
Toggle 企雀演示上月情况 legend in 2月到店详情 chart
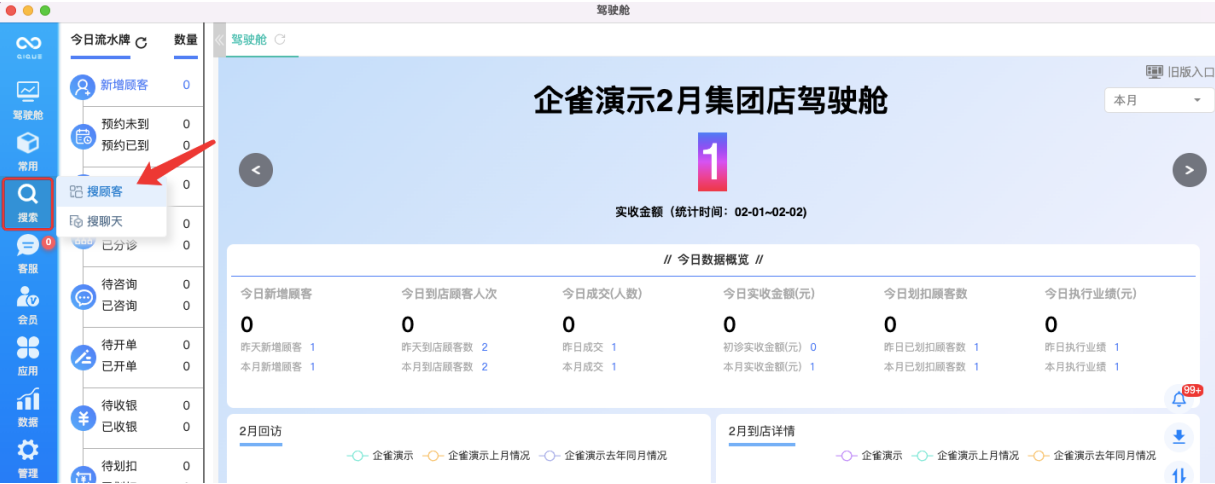(965, 455)
